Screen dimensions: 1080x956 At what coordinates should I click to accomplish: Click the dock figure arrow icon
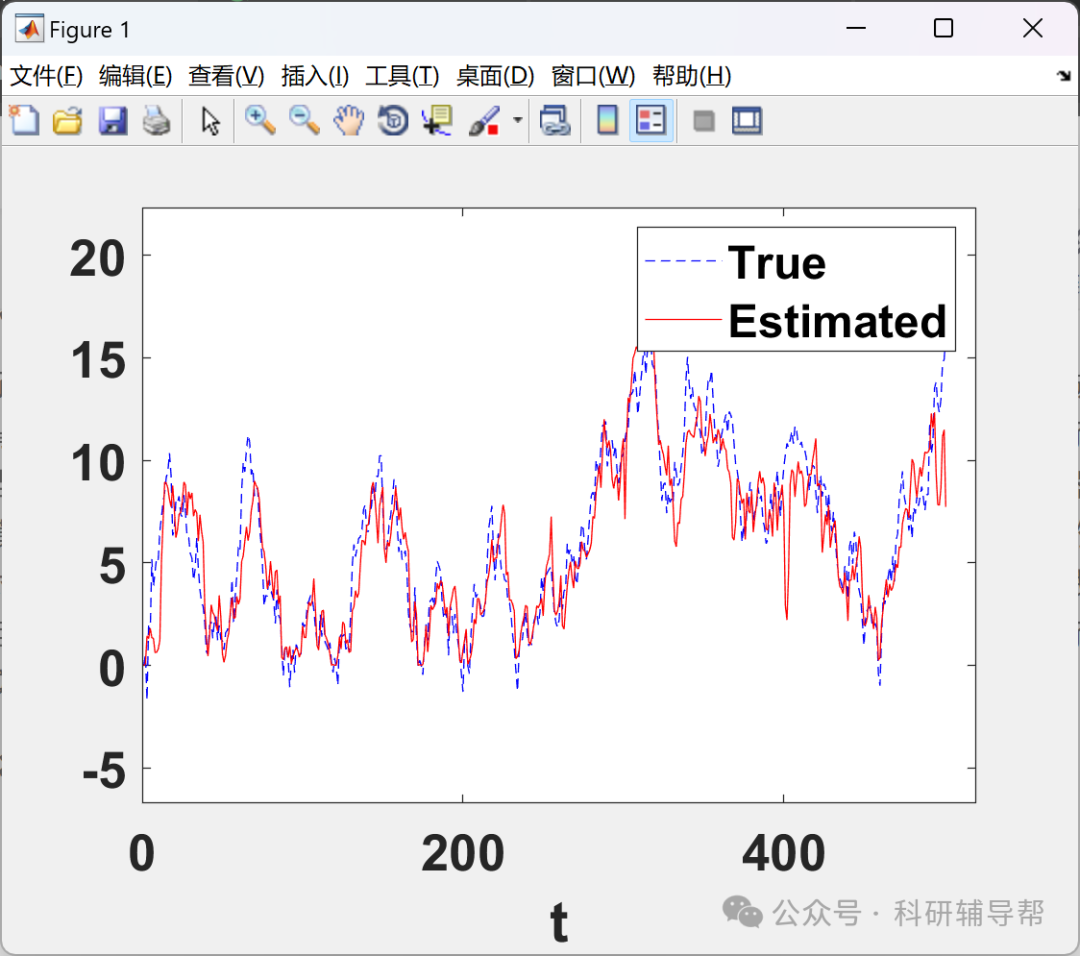1064,76
